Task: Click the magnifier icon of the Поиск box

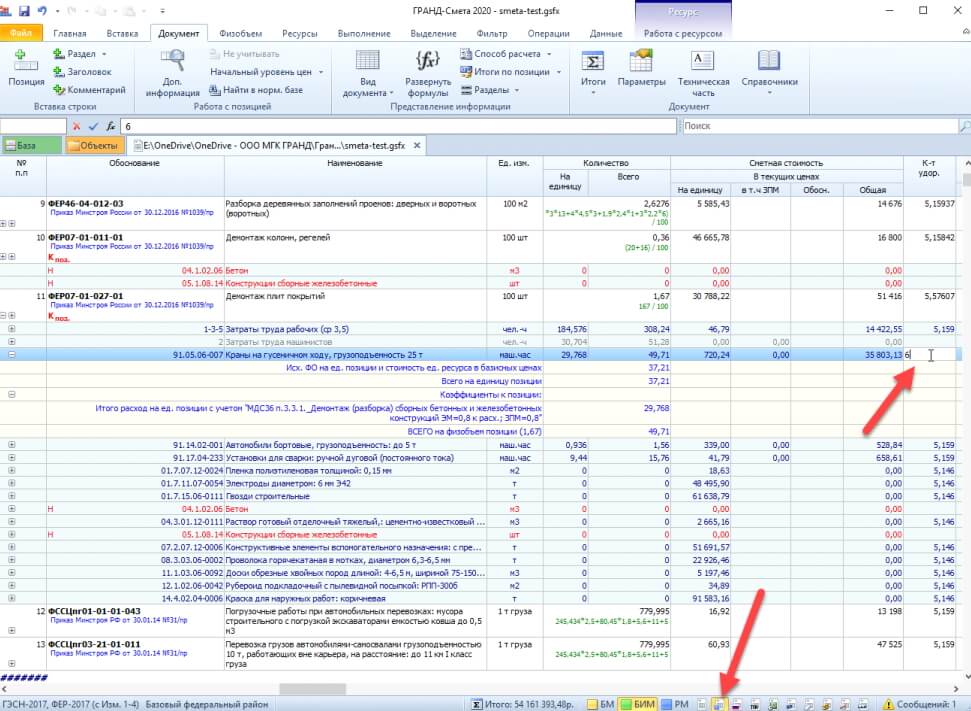Action: [x=964, y=126]
